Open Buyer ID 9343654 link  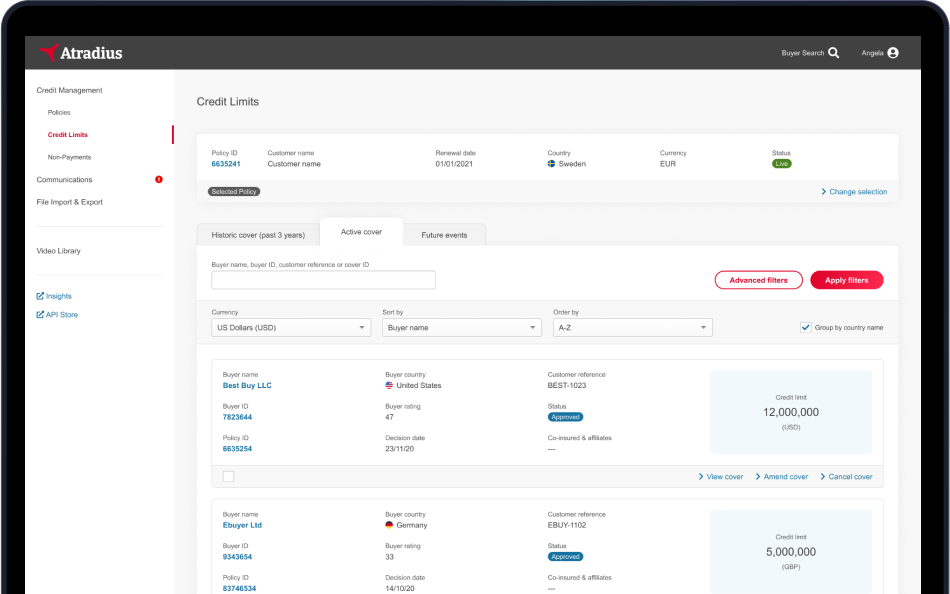coord(238,556)
